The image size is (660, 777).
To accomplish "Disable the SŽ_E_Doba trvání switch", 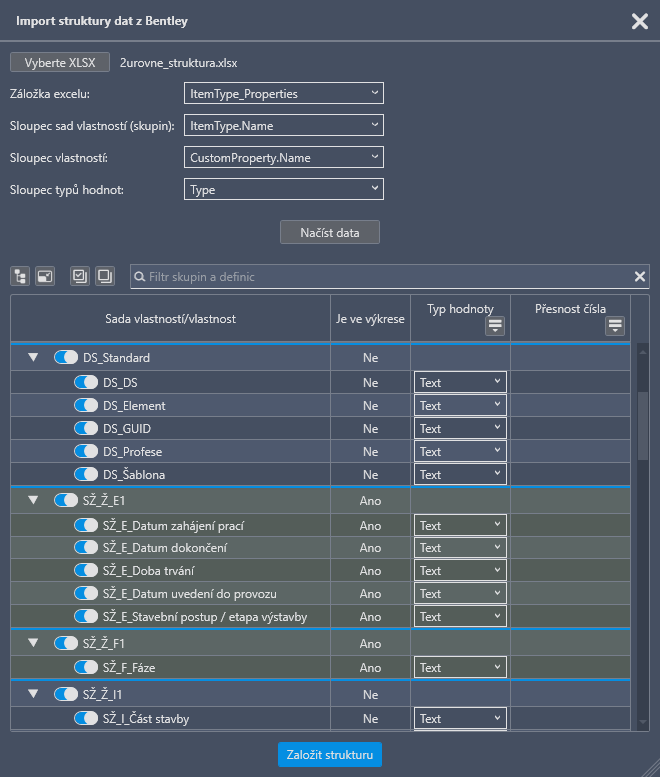I will 86,570.
